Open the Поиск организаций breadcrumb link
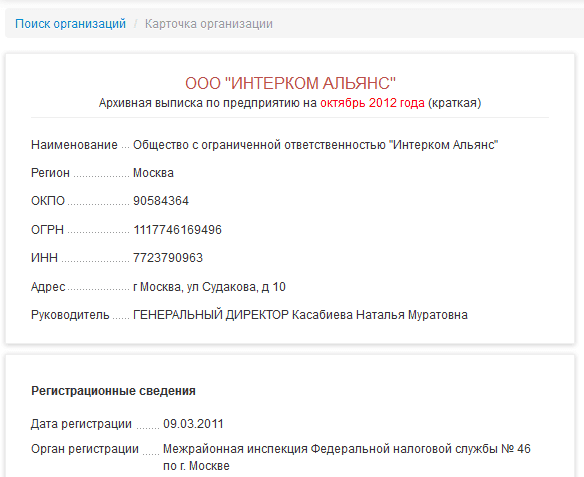 [x=70, y=24]
